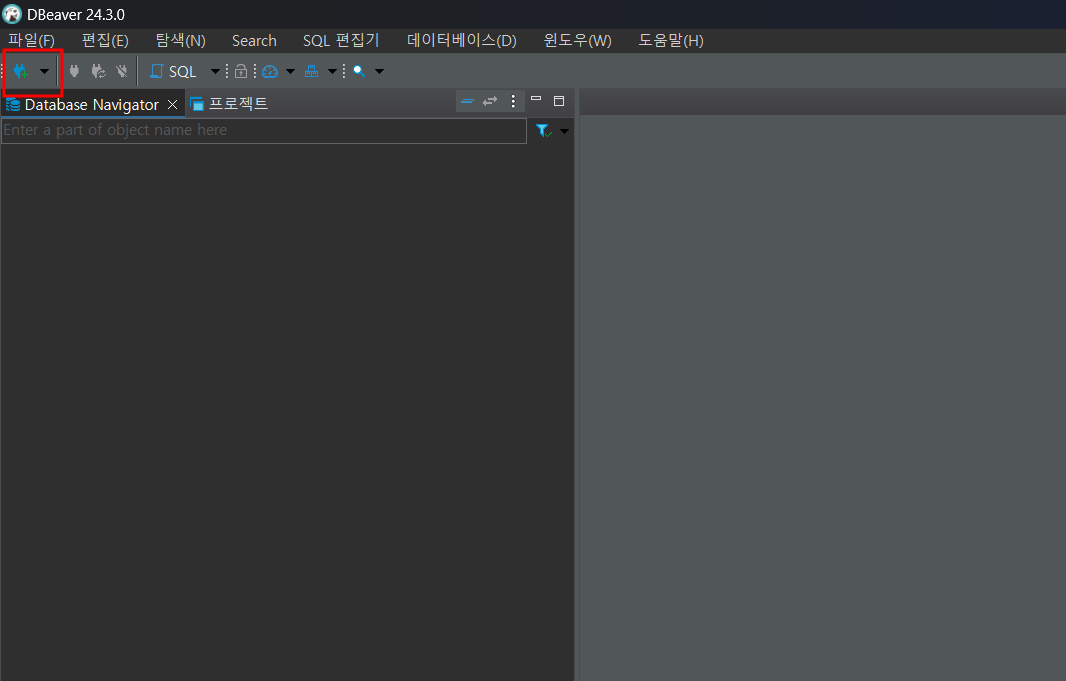
Task: Expand dropdown next to the boxes tools icon
Action: [x=332, y=71]
